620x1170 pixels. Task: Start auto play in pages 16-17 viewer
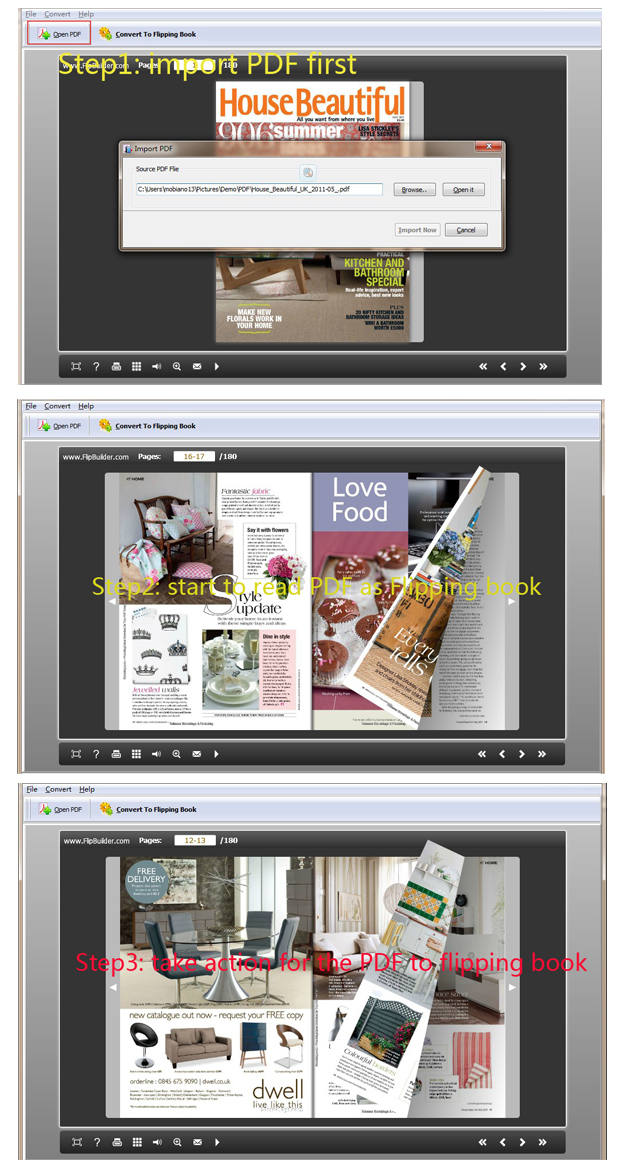click(x=216, y=754)
